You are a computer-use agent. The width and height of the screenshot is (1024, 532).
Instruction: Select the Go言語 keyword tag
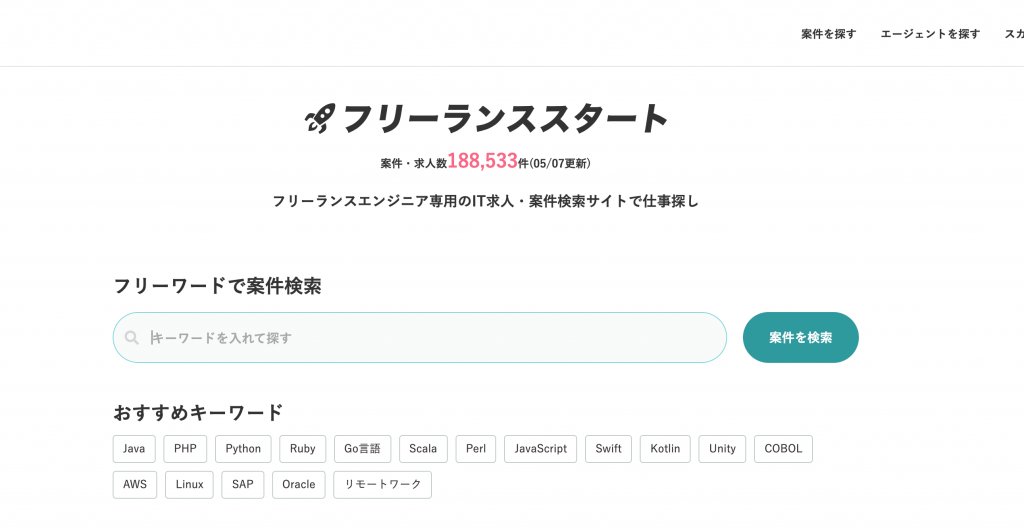pos(362,449)
